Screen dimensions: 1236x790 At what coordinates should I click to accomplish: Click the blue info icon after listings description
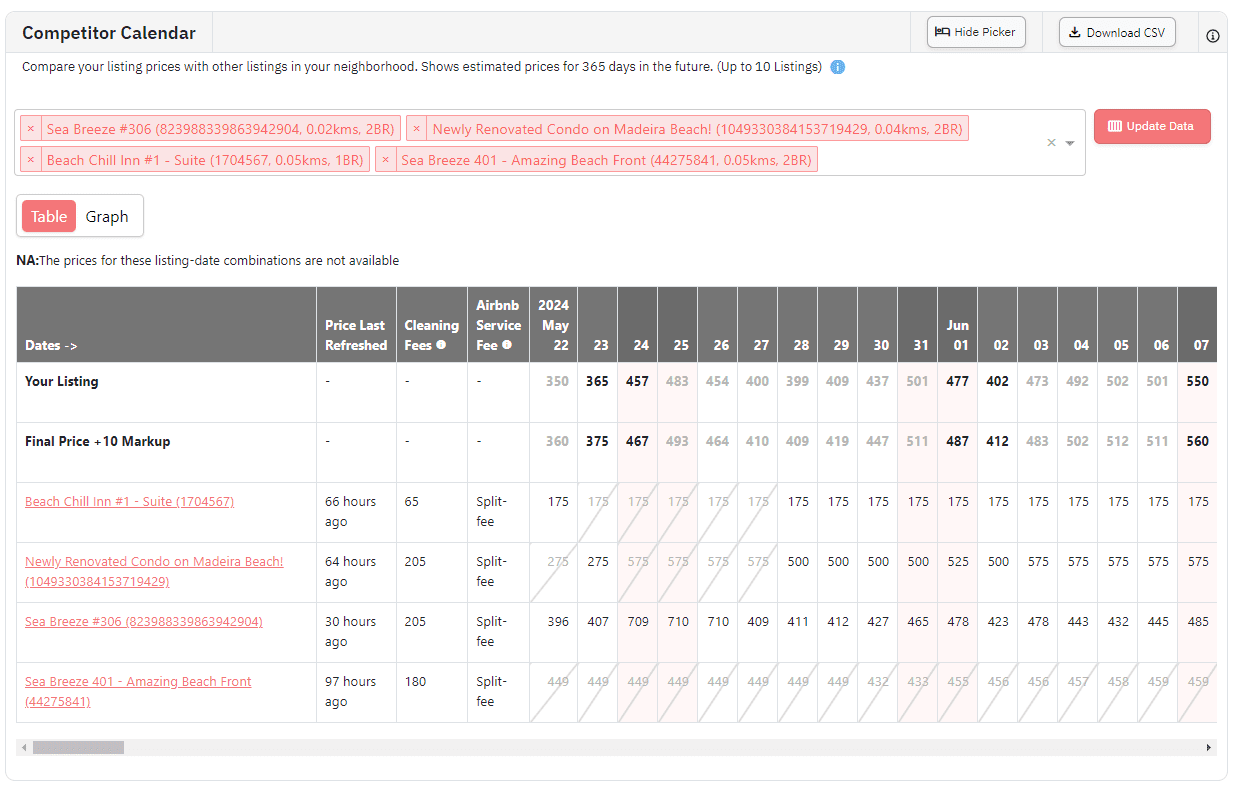click(838, 67)
